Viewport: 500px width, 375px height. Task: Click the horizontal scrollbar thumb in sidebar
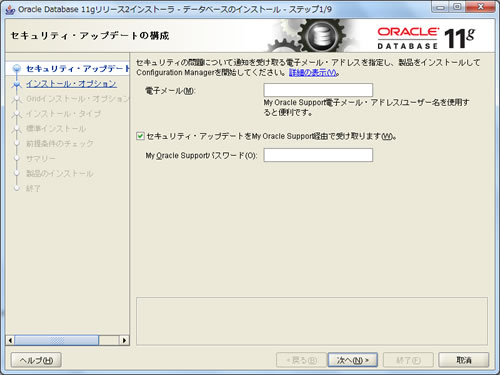(x=57, y=340)
